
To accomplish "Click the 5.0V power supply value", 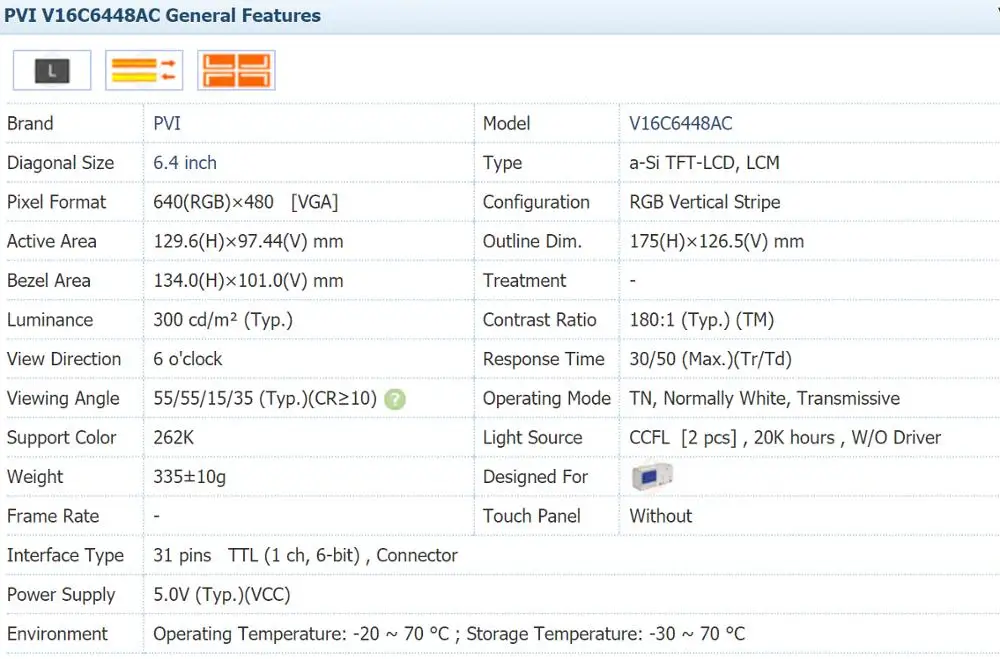I will click(221, 594).
